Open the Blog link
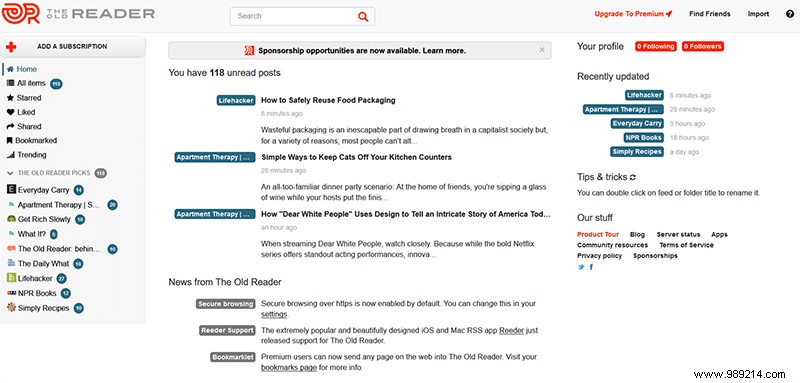Image resolution: width=800 pixels, height=383 pixels. tap(637, 235)
